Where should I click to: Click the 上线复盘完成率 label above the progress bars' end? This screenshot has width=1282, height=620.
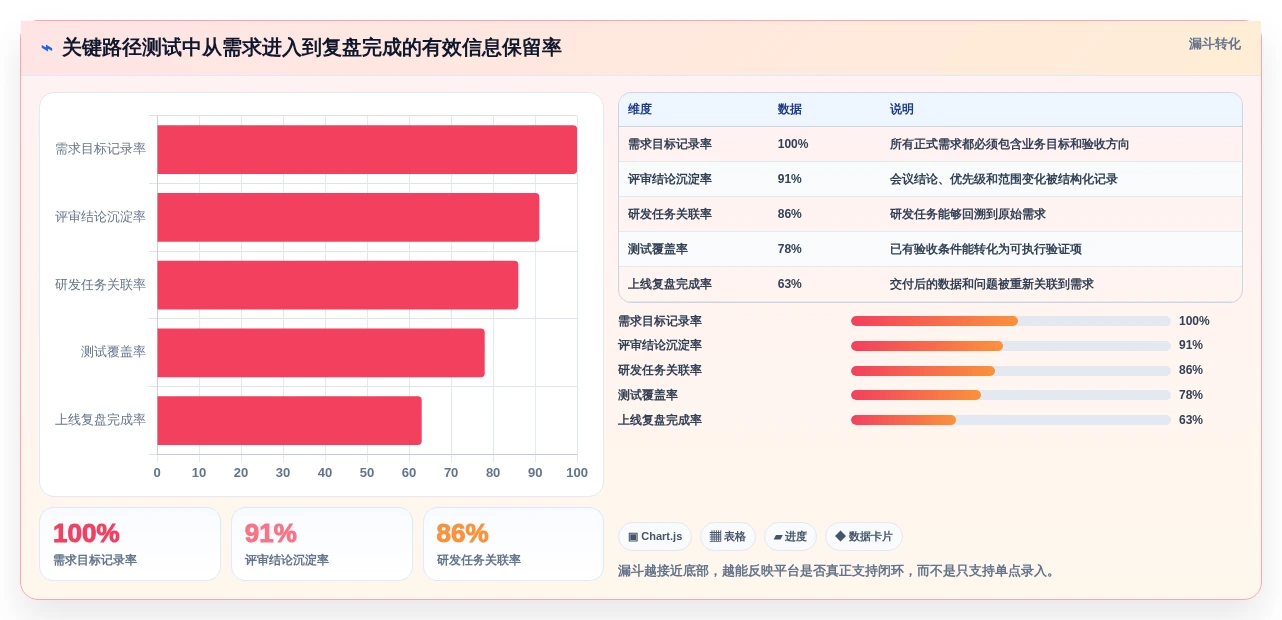pyautogui.click(x=660, y=420)
